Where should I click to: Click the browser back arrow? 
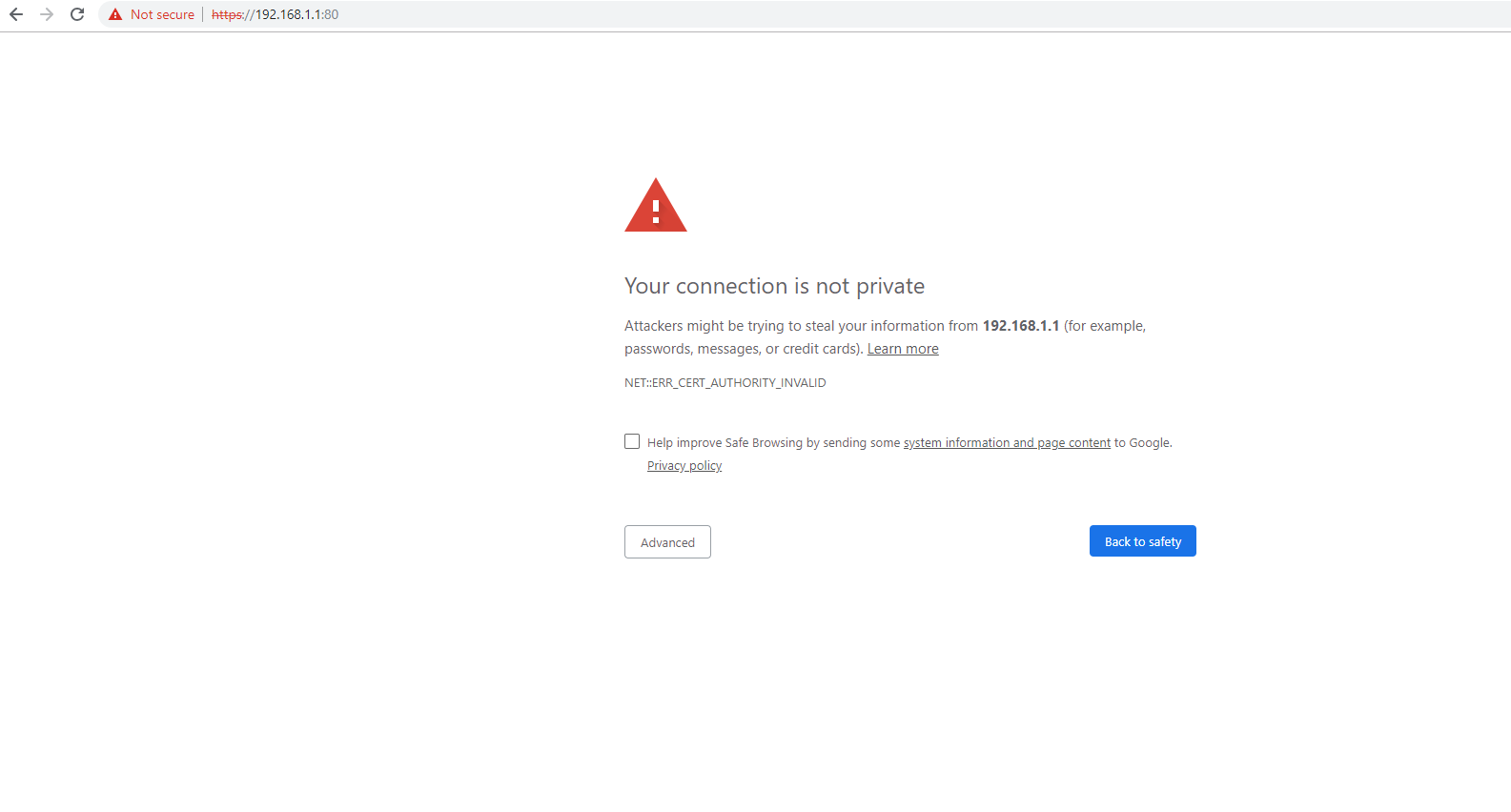point(16,14)
